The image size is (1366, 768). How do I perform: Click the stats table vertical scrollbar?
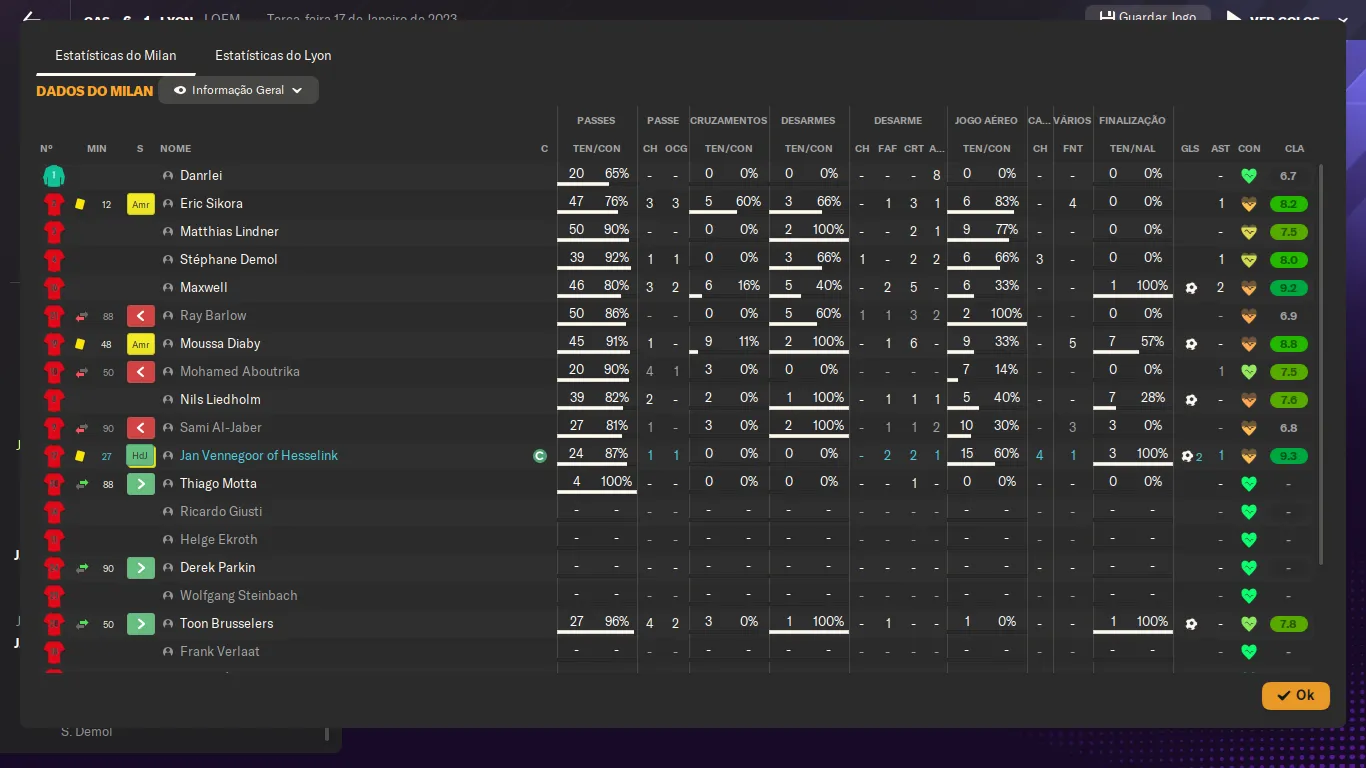(x=1322, y=365)
